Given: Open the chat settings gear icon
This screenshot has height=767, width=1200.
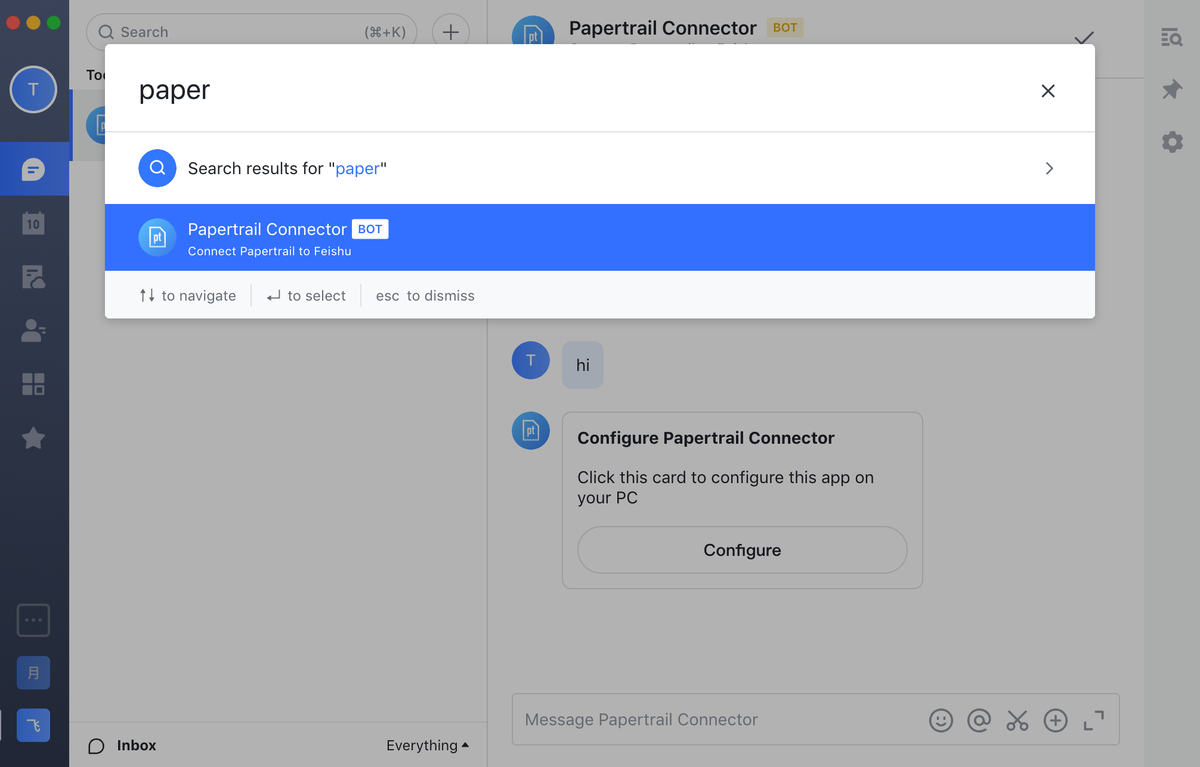Looking at the screenshot, I should click(x=1172, y=142).
